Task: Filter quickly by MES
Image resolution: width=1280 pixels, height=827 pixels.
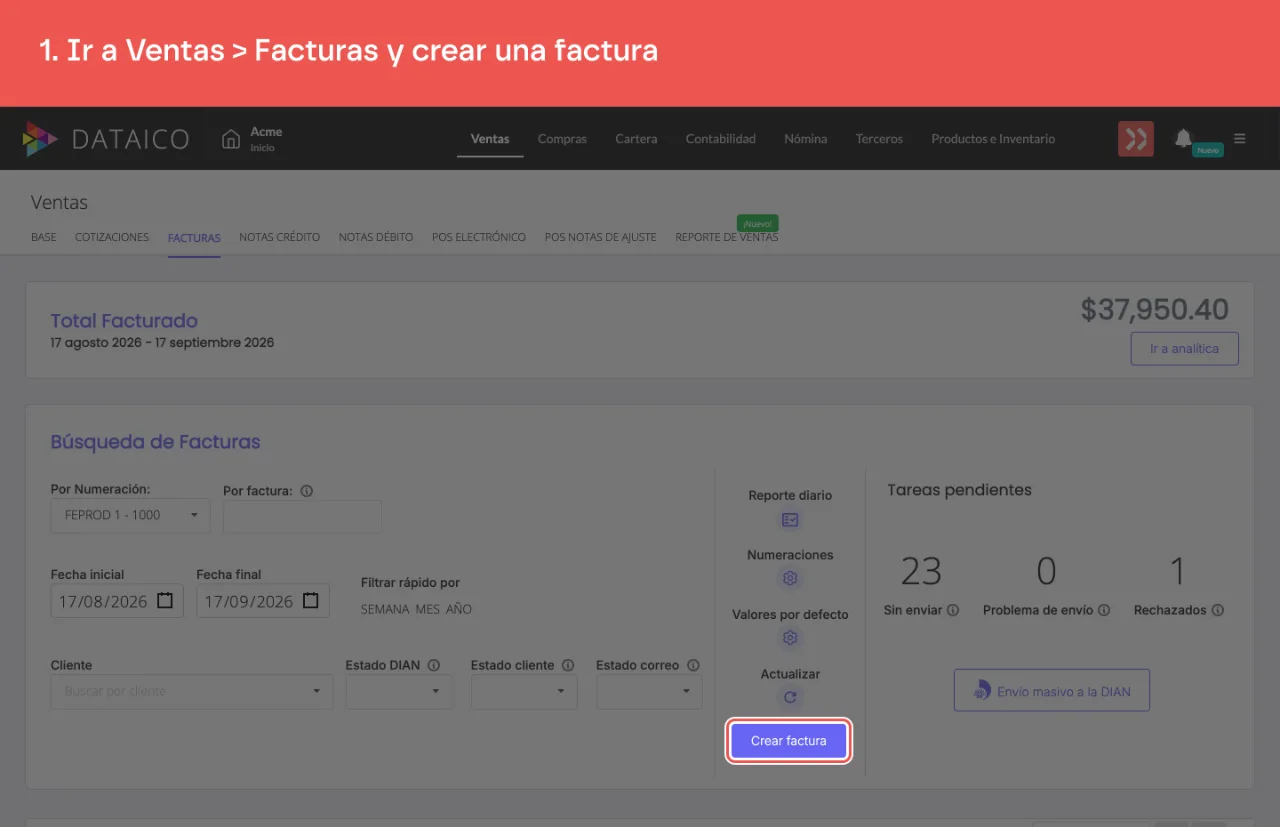Action: pyautogui.click(x=428, y=609)
